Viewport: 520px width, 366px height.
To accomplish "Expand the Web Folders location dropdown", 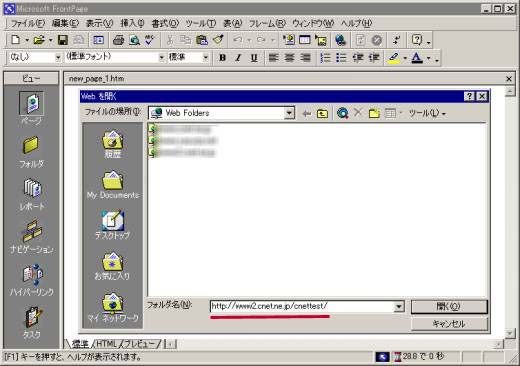I will (x=289, y=113).
